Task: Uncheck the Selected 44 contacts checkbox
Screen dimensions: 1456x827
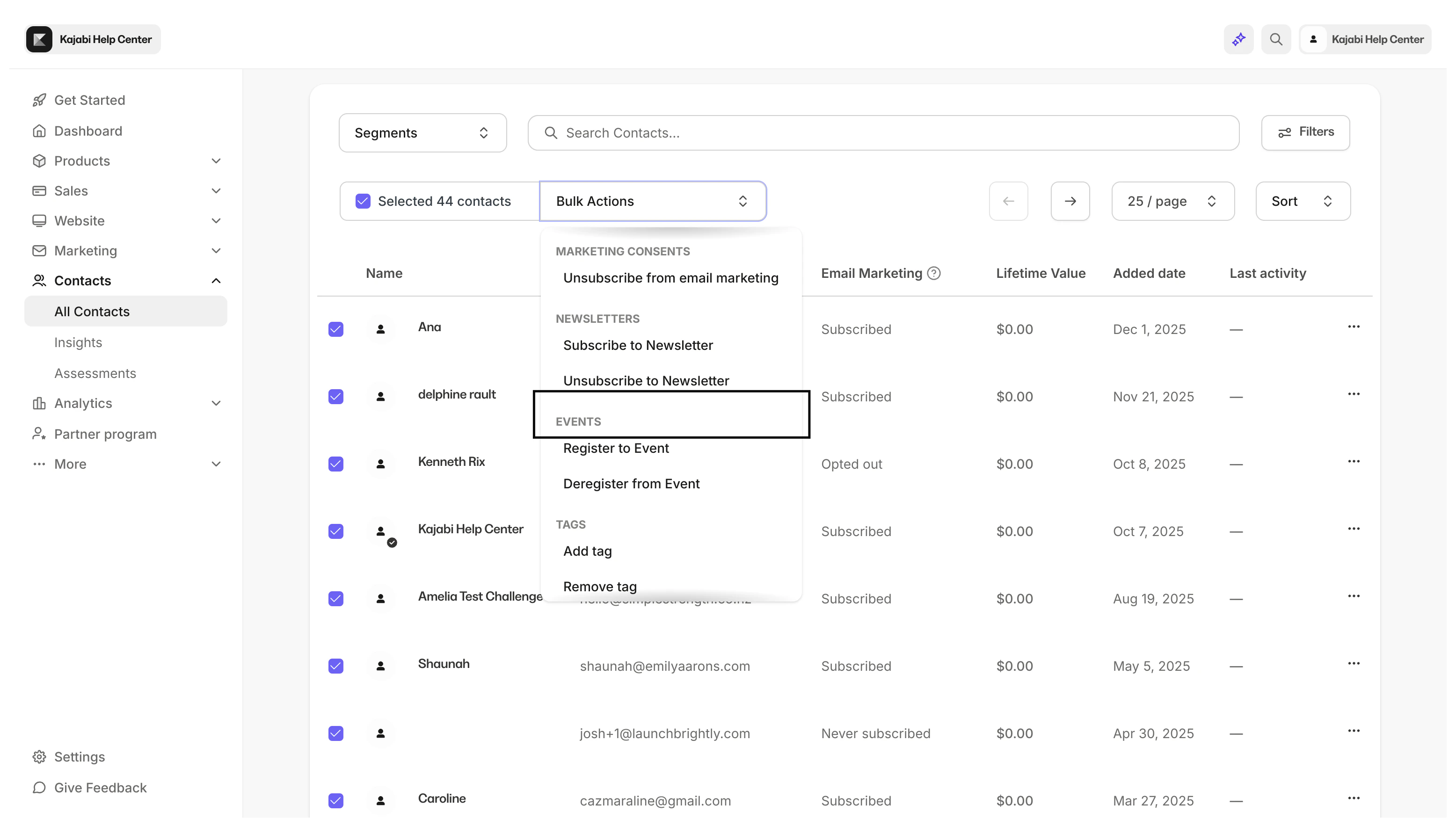Action: pyautogui.click(x=363, y=201)
